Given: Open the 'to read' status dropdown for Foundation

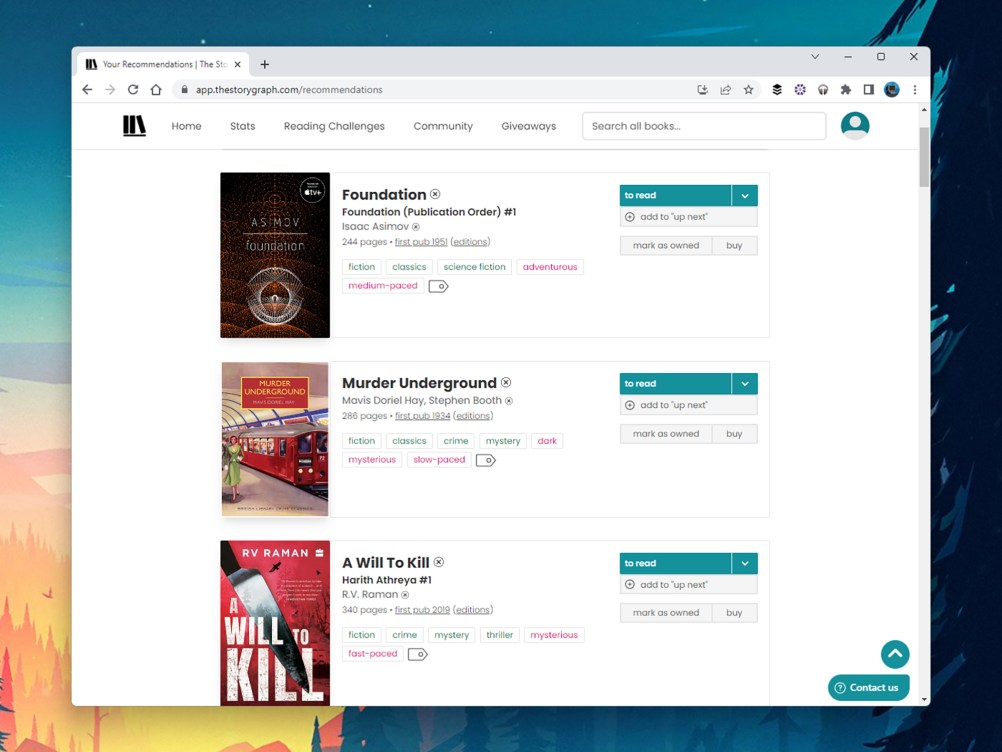Looking at the screenshot, I should coord(744,195).
